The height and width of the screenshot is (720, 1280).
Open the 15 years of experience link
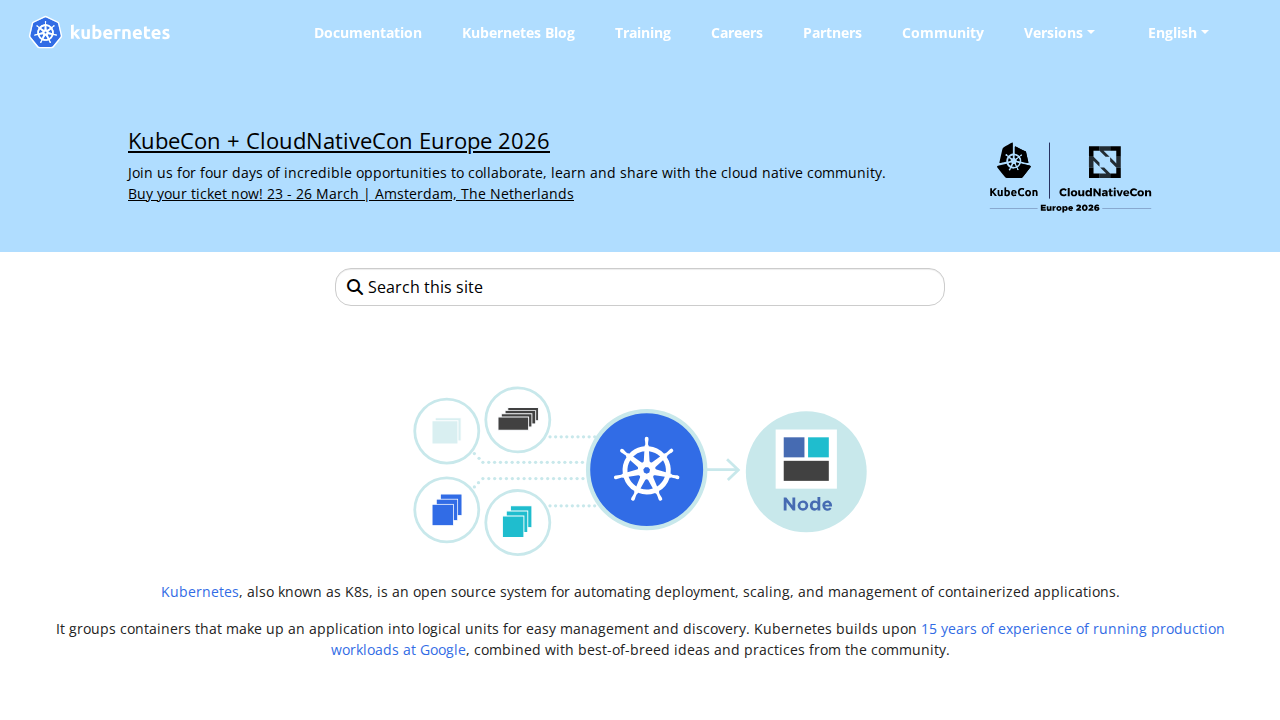1072,629
